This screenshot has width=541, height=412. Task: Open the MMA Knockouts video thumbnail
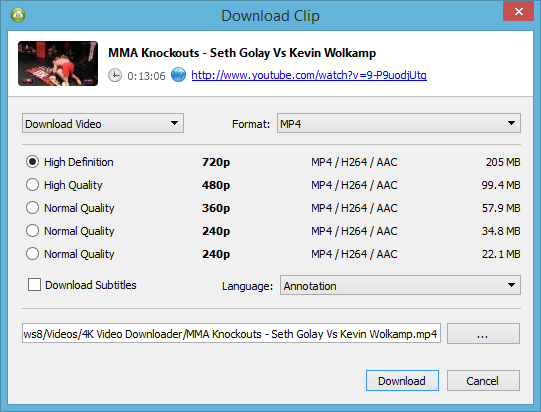58,63
